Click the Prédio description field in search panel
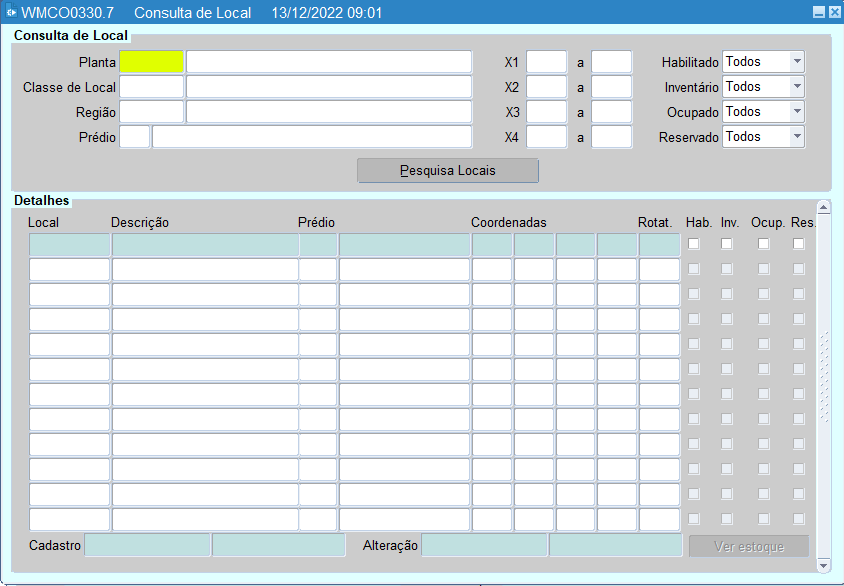Image resolution: width=844 pixels, height=586 pixels. pos(312,137)
